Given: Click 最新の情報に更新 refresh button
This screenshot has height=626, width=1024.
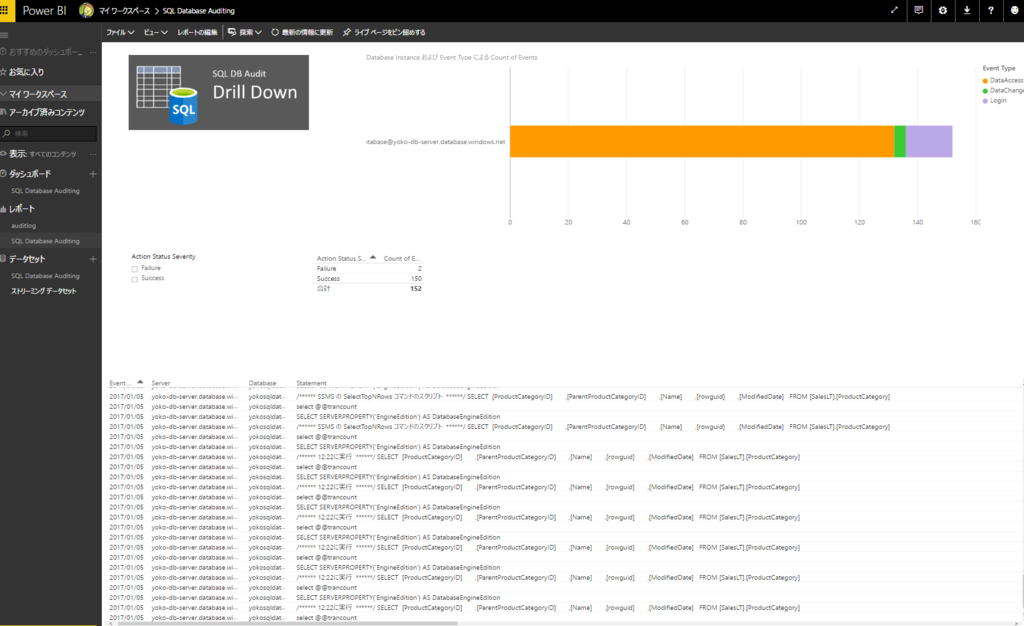Looking at the screenshot, I should [302, 32].
